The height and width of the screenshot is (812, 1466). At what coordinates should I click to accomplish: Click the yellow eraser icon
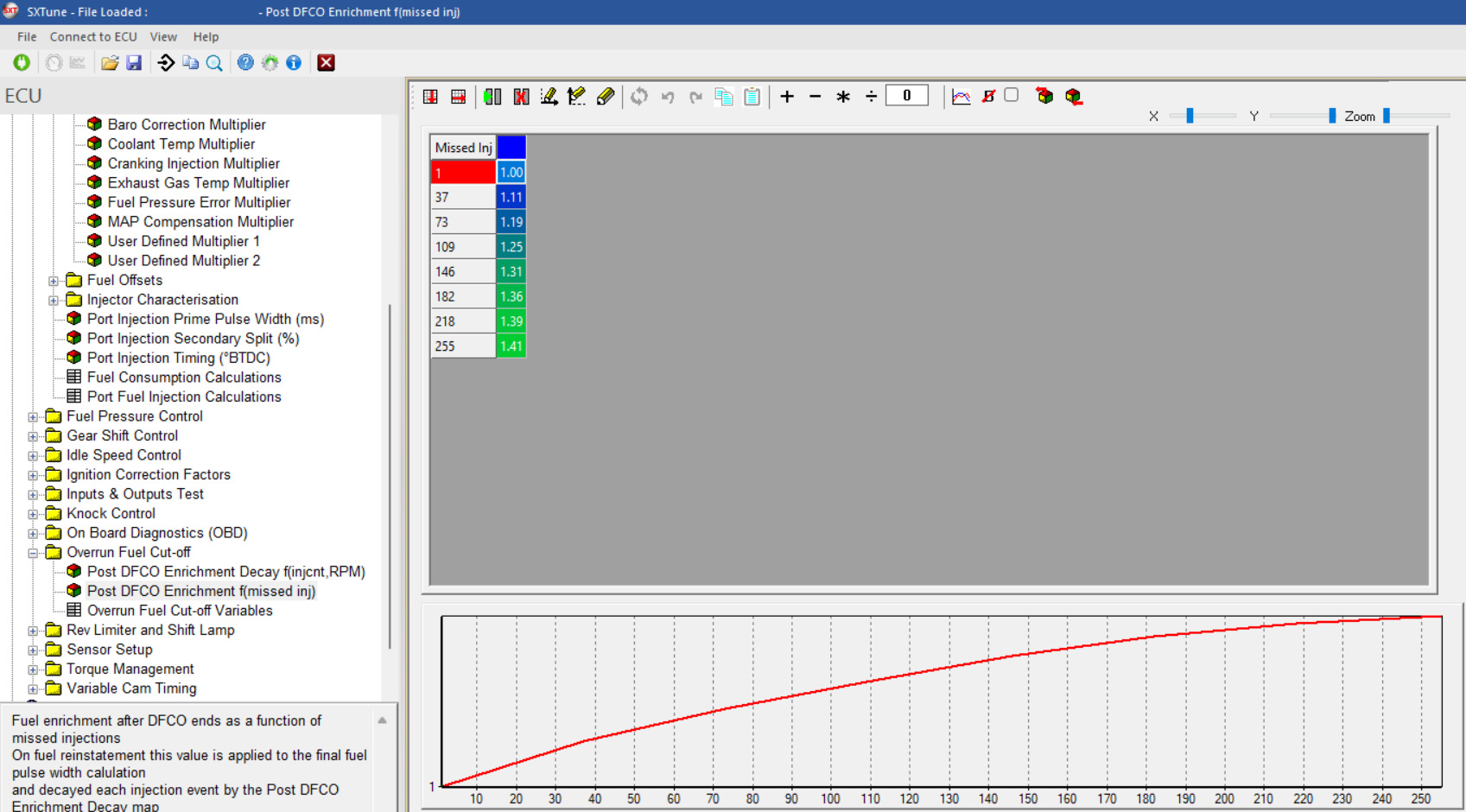pos(606,97)
